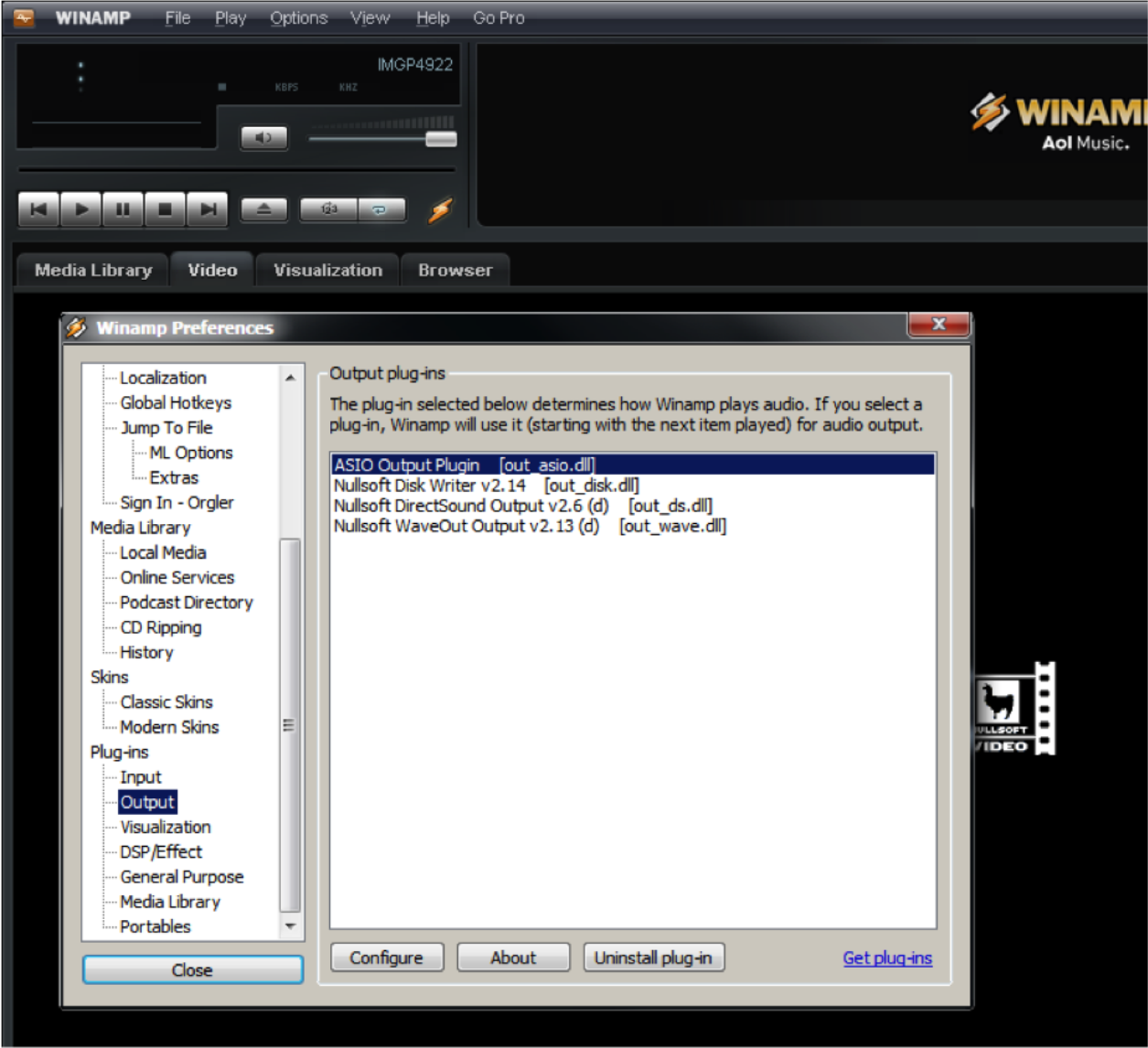Select Classic Skins in the tree
The image size is (1148, 1048).
point(166,702)
